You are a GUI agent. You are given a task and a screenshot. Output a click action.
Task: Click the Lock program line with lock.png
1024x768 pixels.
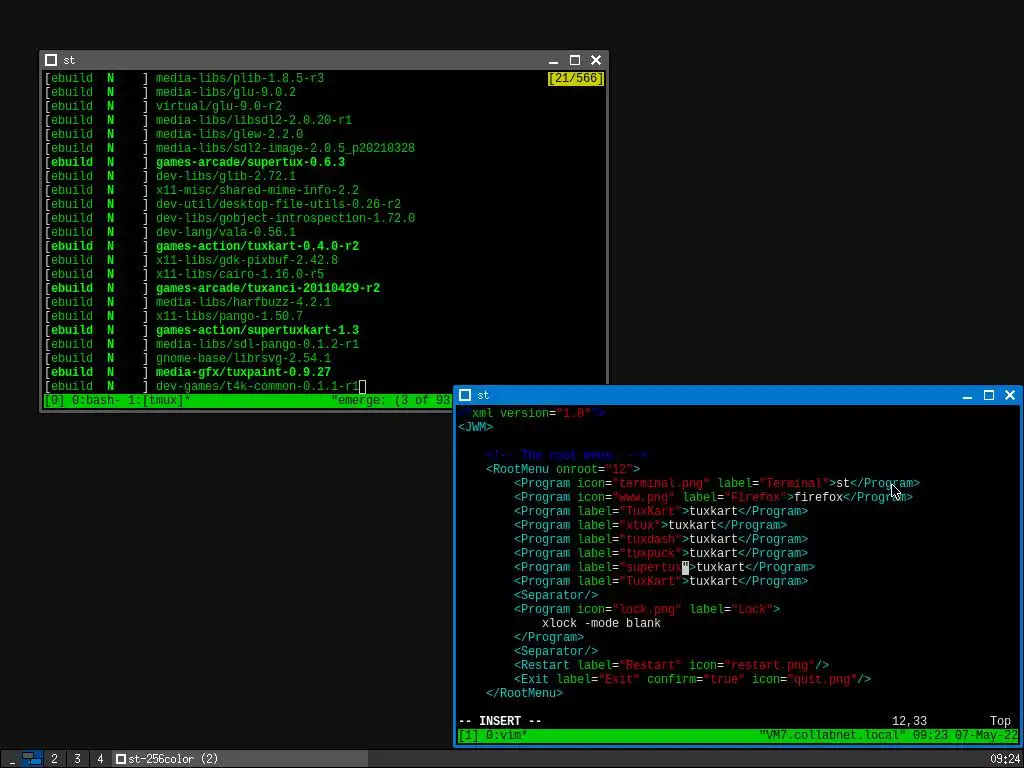point(647,609)
